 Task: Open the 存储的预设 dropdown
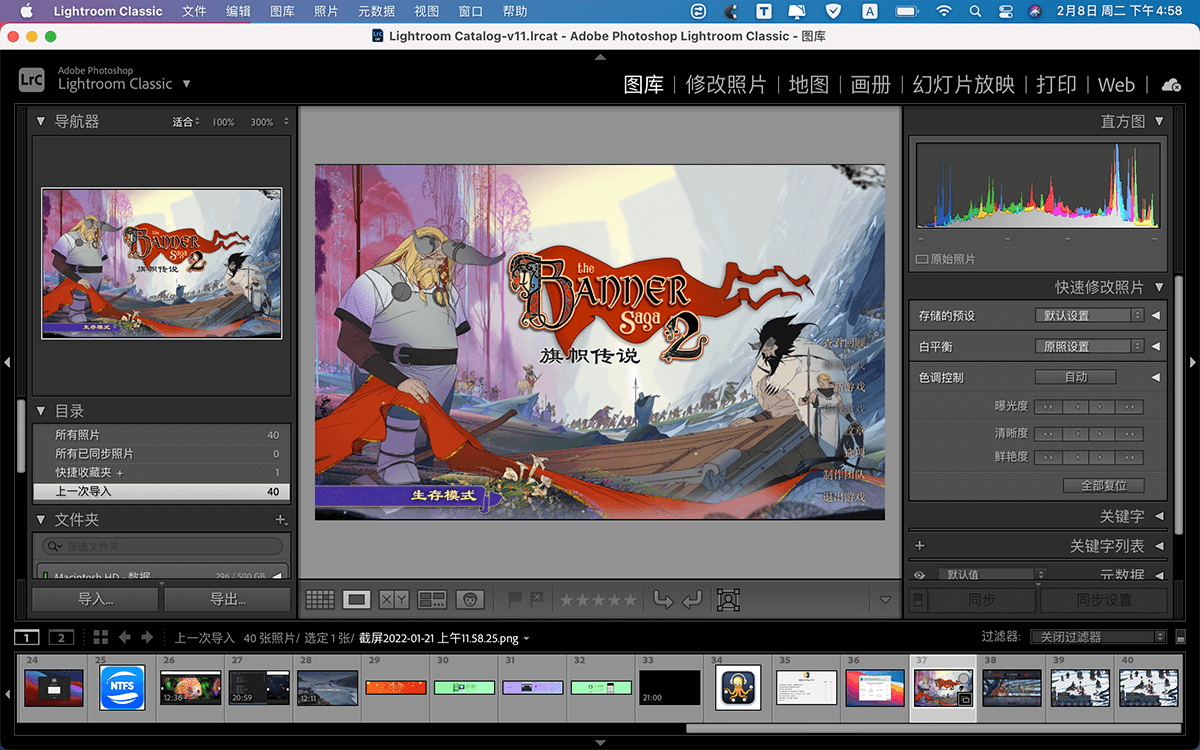pos(1089,315)
